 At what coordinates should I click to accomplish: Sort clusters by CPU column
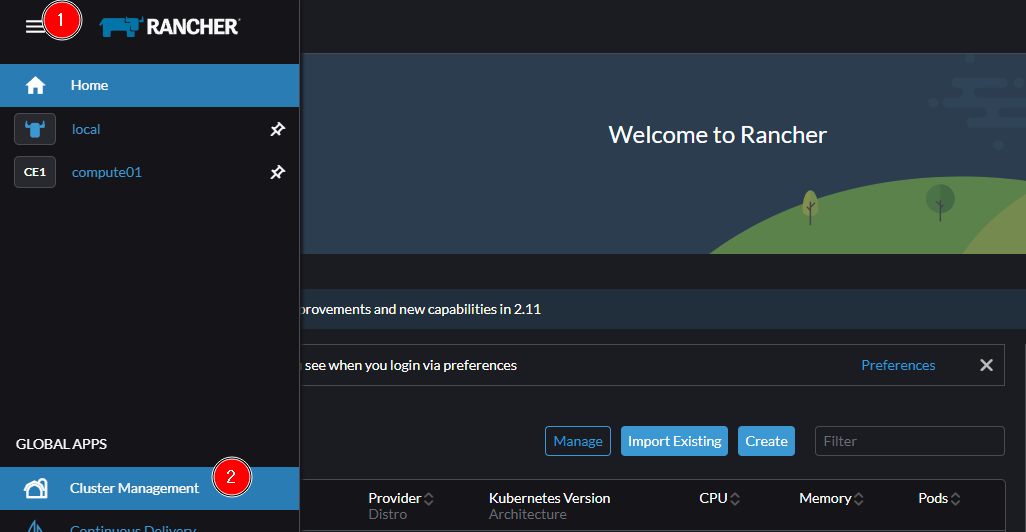tap(719, 498)
